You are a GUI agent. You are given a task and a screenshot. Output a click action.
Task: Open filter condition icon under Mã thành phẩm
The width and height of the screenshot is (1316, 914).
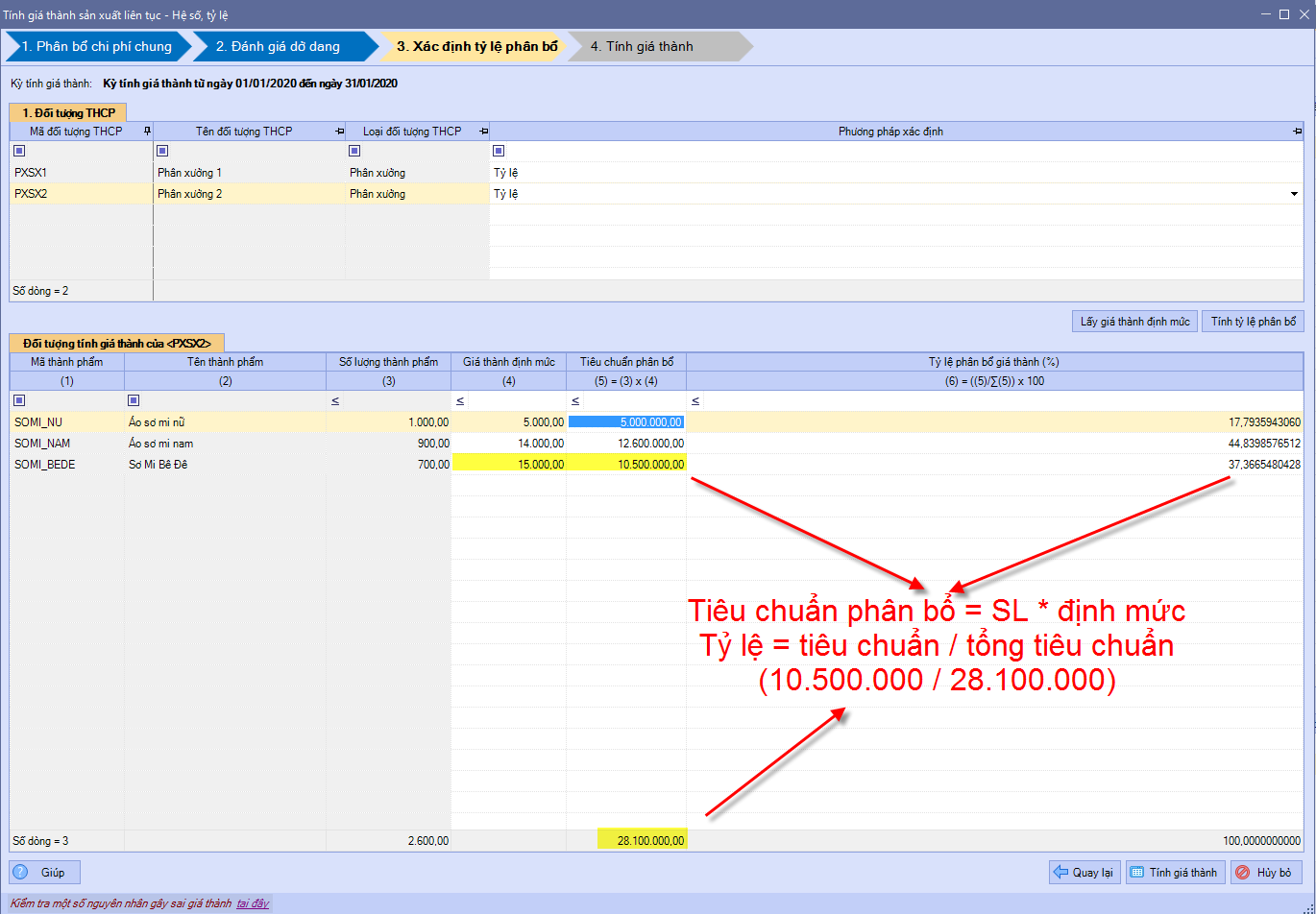(19, 400)
